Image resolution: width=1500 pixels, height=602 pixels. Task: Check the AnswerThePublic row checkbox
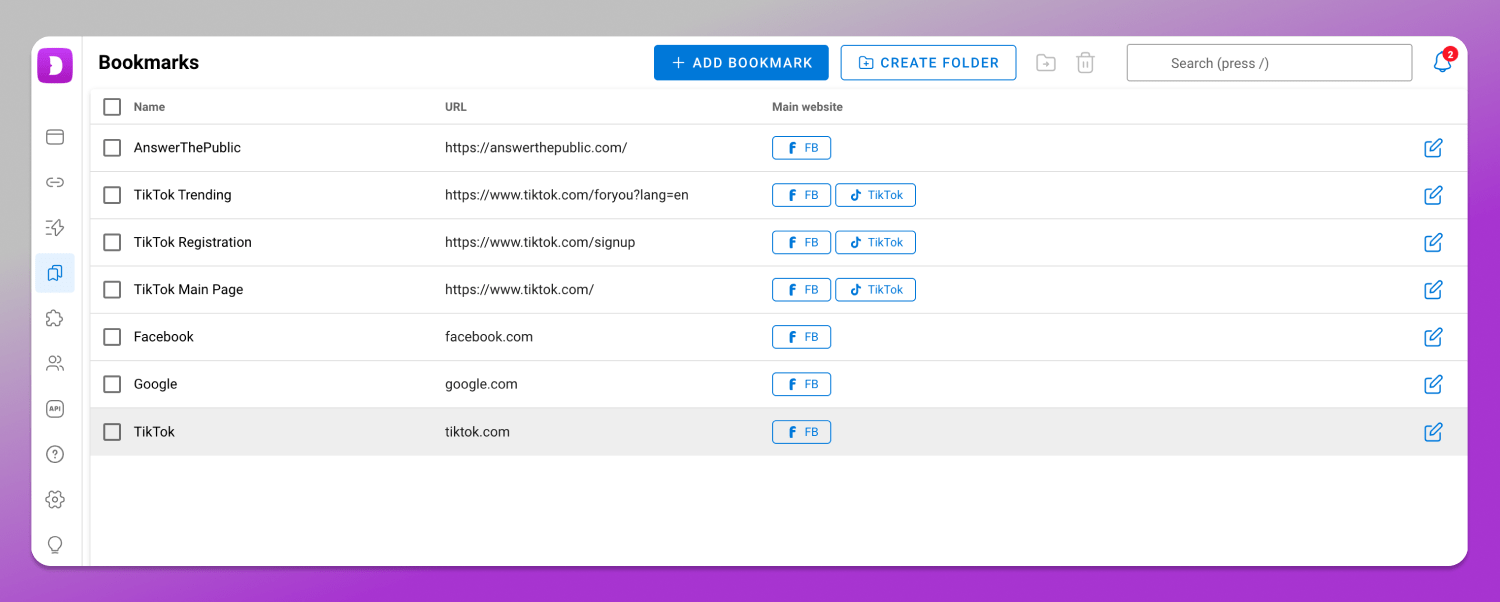tap(112, 148)
